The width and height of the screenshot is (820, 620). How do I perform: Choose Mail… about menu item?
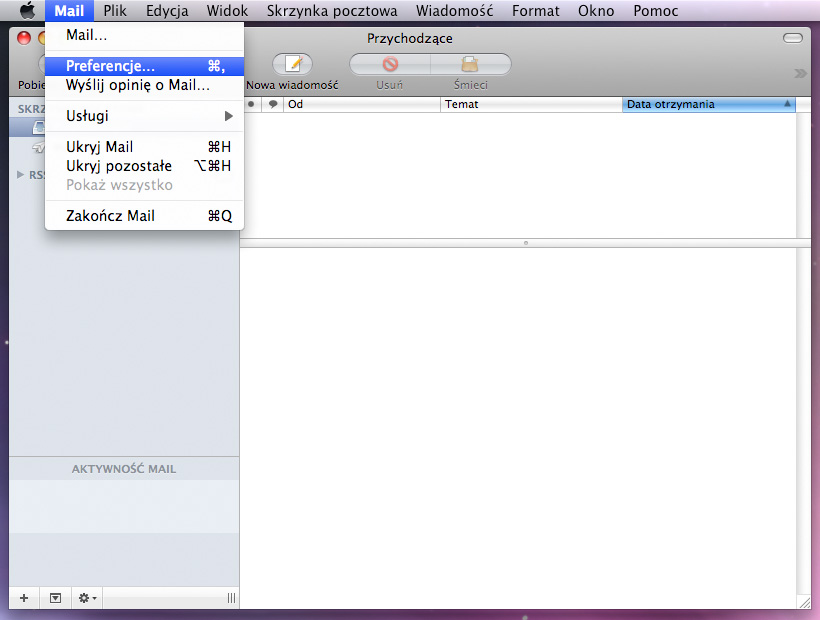144,35
